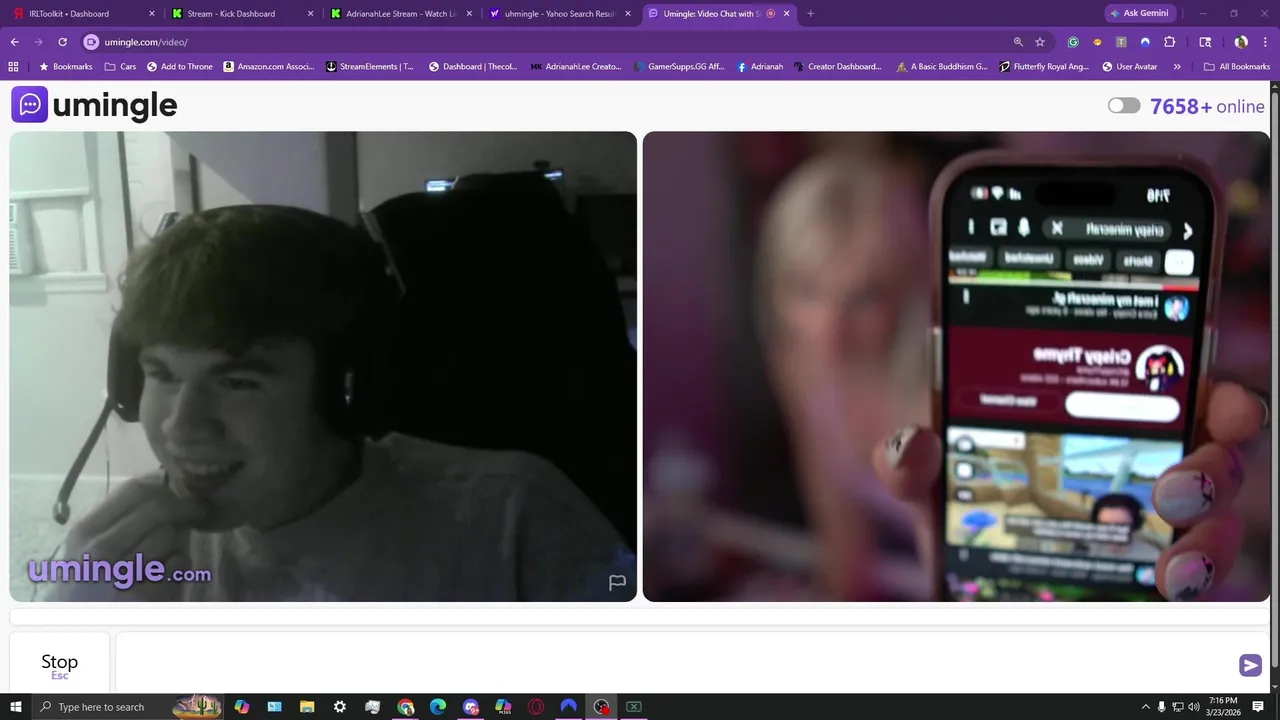Open the Xbox Game Bar taskbar icon
The image size is (1280, 720).
(x=633, y=707)
